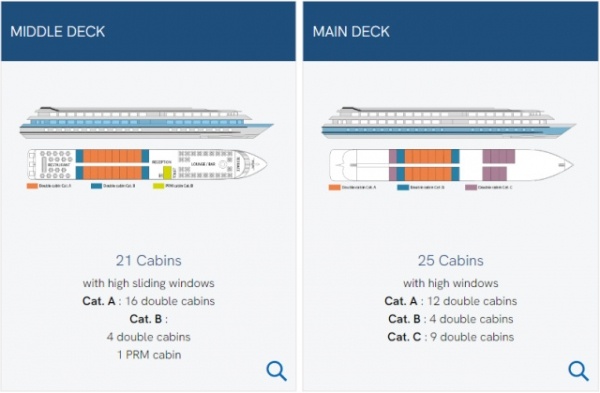Click the Lounge/Bar area on the Middle Deck plan

(205, 165)
